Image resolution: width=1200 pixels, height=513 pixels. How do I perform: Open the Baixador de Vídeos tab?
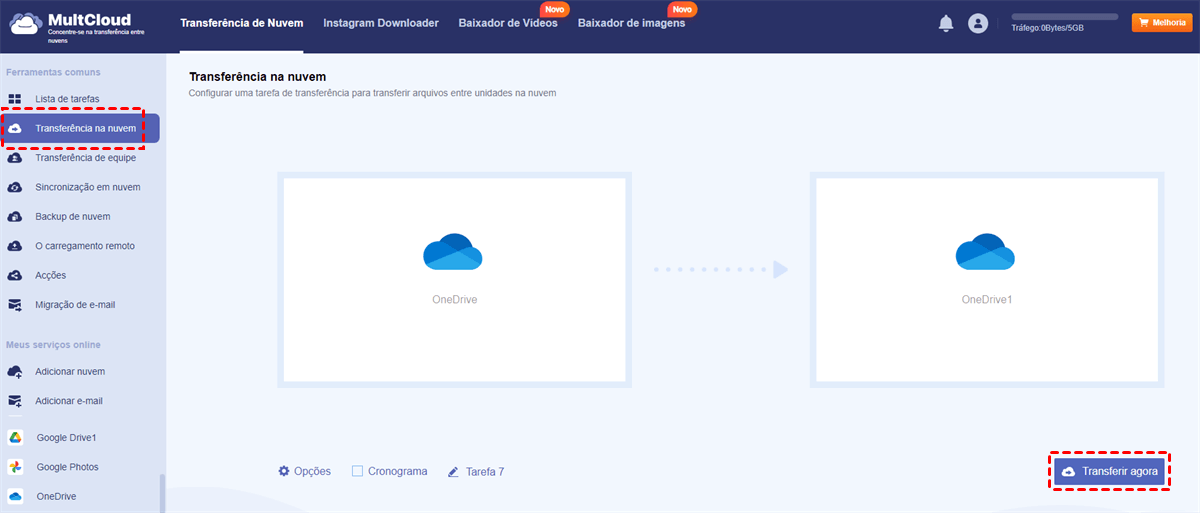point(508,23)
